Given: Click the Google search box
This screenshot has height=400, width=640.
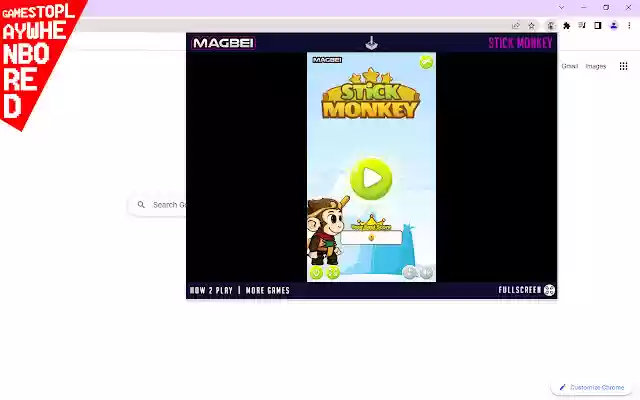Looking at the screenshot, I should [157, 205].
